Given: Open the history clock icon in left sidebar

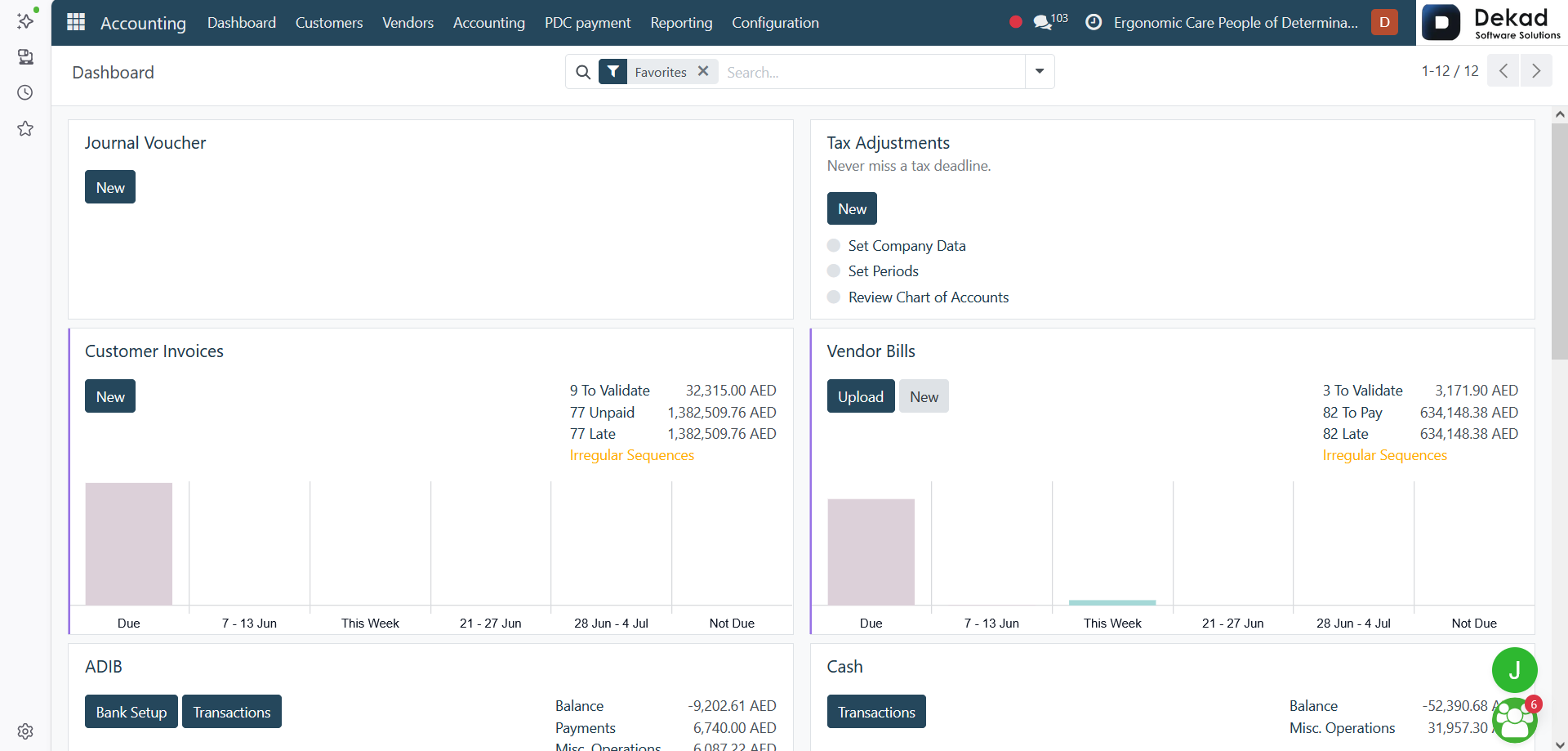Looking at the screenshot, I should click(x=25, y=92).
